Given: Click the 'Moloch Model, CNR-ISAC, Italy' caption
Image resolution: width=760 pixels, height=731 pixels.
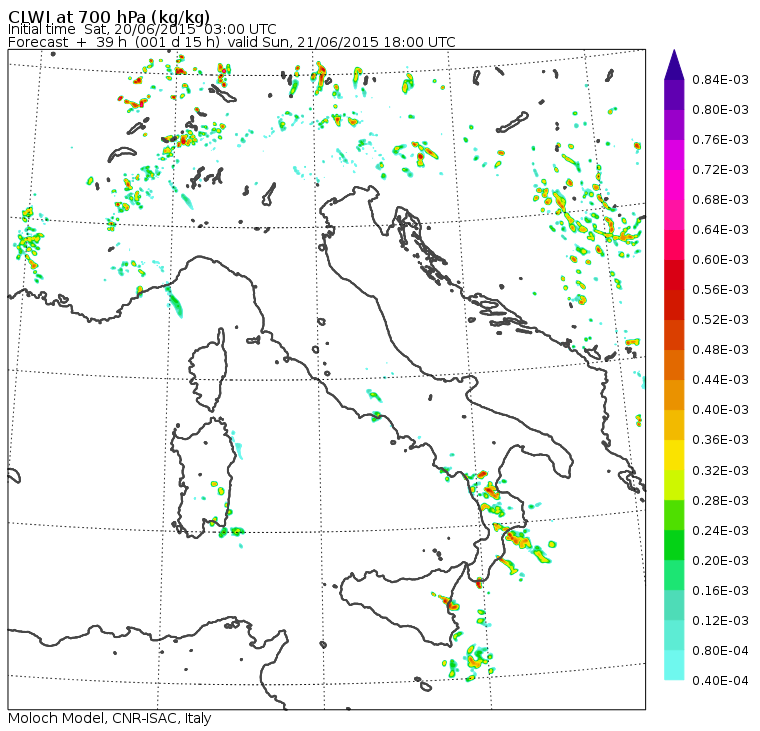Looking at the screenshot, I should pyautogui.click(x=110, y=718).
